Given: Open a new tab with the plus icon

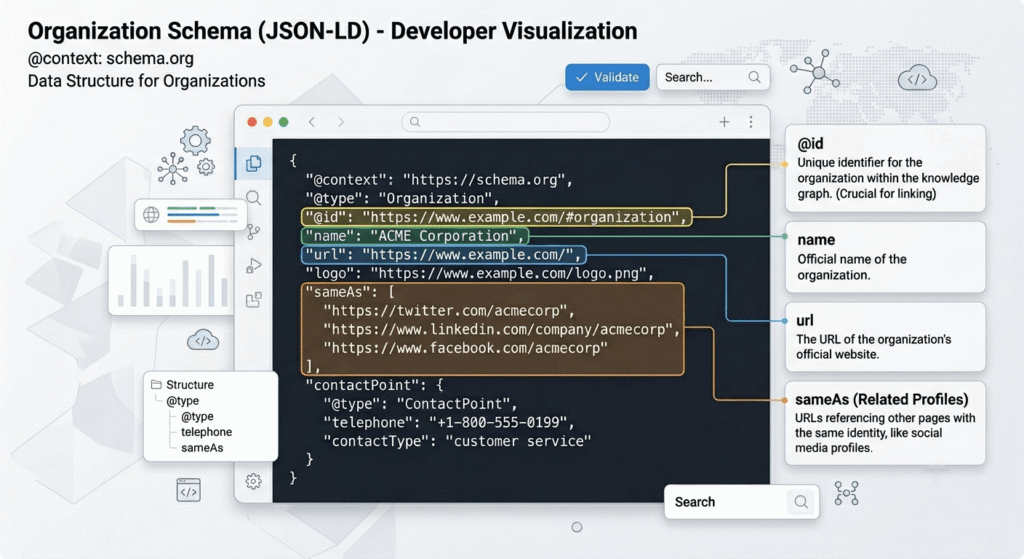Looking at the screenshot, I should (x=724, y=121).
